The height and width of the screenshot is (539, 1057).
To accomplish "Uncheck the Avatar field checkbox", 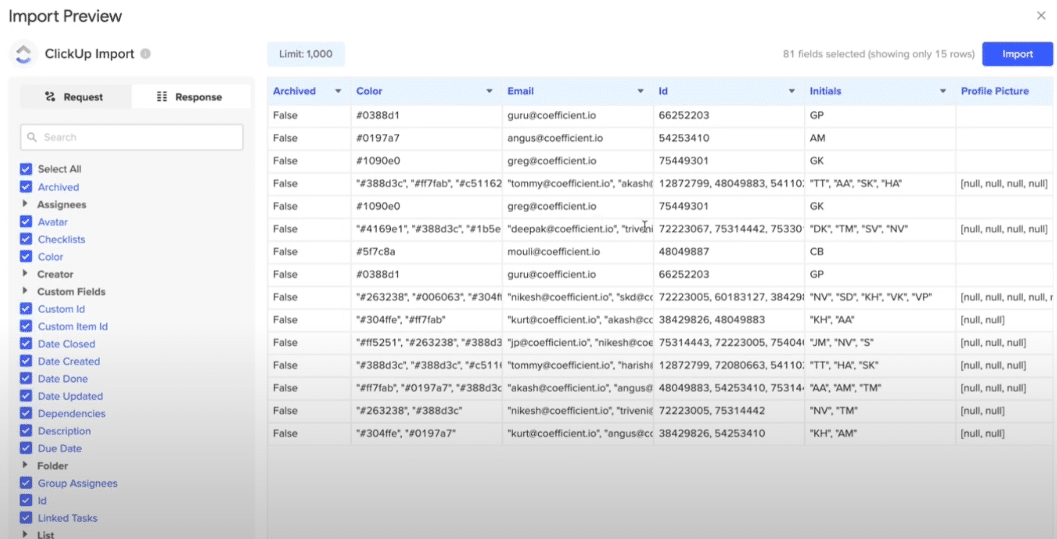I will pos(26,222).
